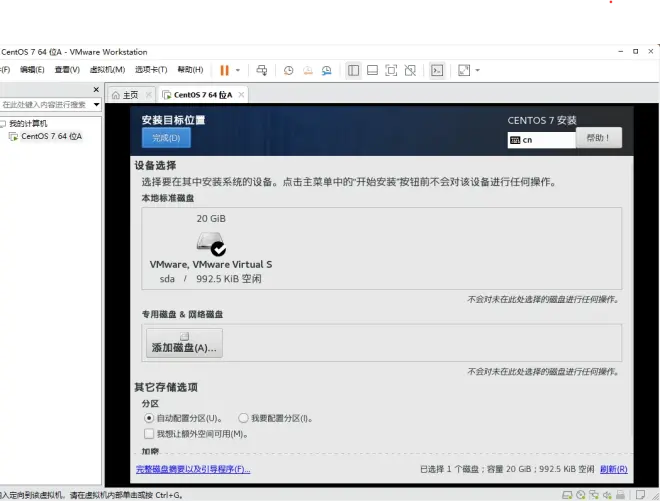
Task: Click the message log status bar icon
Action: (640, 495)
